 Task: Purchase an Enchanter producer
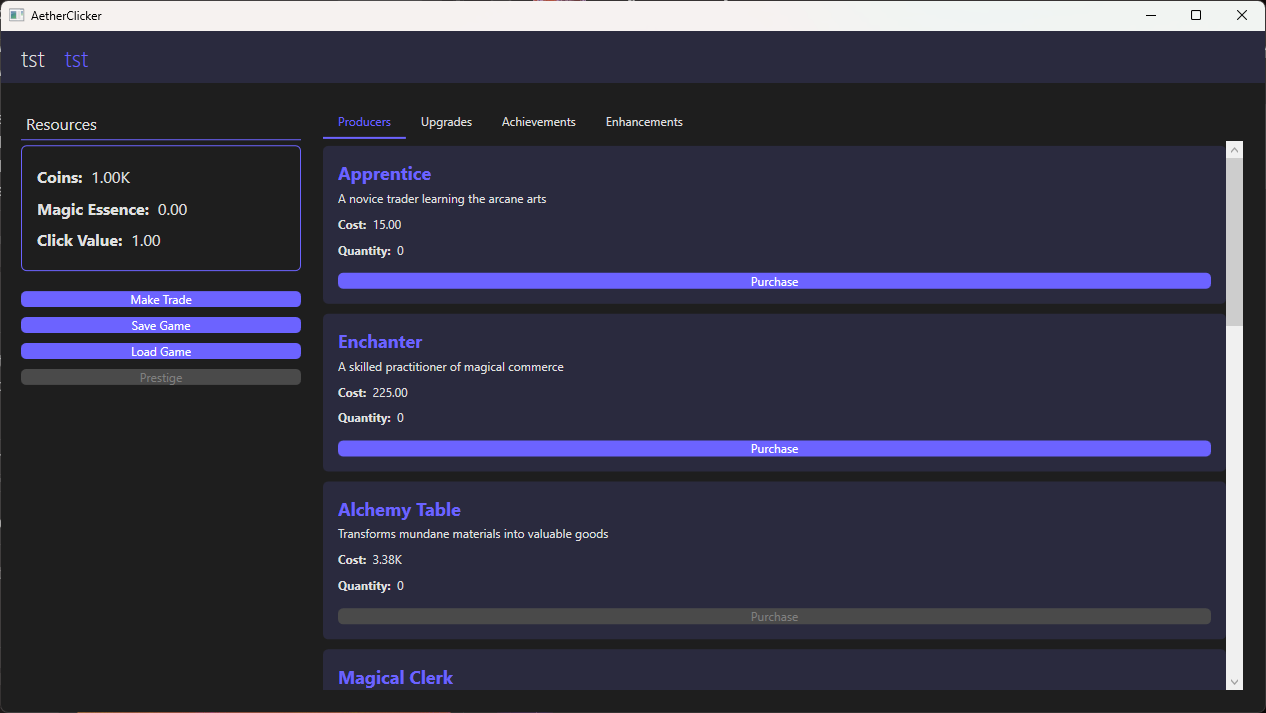(x=774, y=449)
